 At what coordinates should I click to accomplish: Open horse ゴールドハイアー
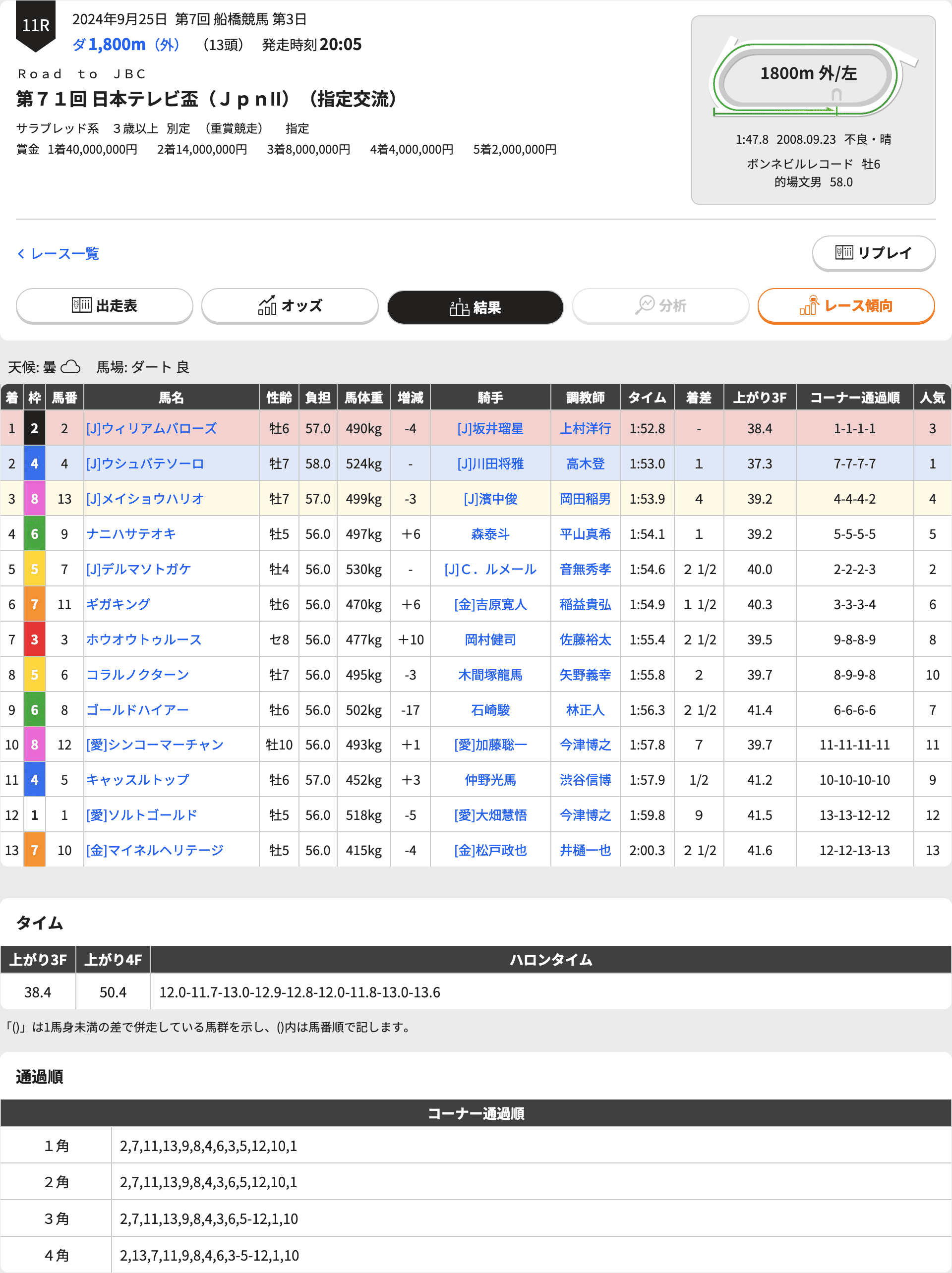[137, 709]
